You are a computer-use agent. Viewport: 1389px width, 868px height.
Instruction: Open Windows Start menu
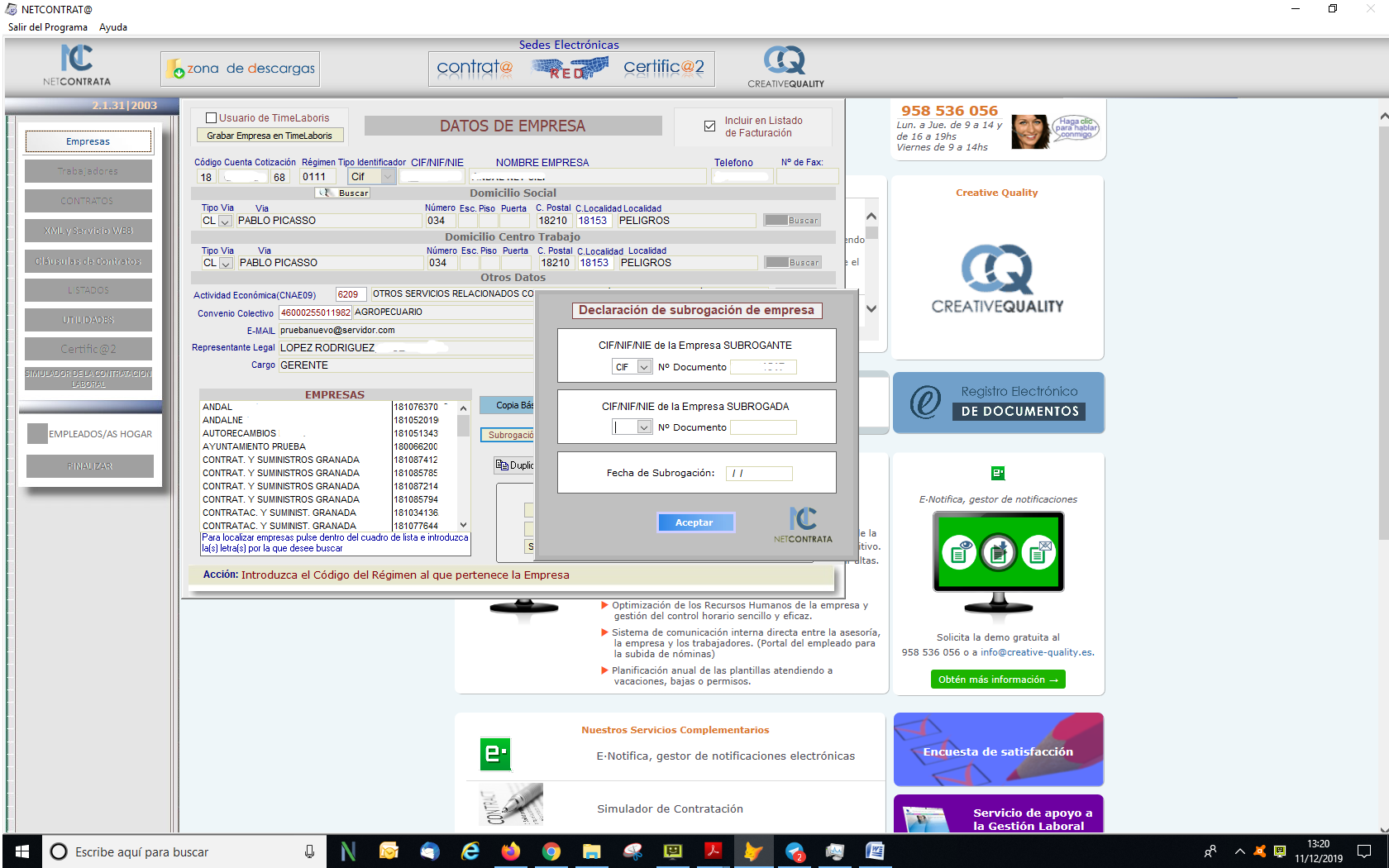[x=22, y=851]
